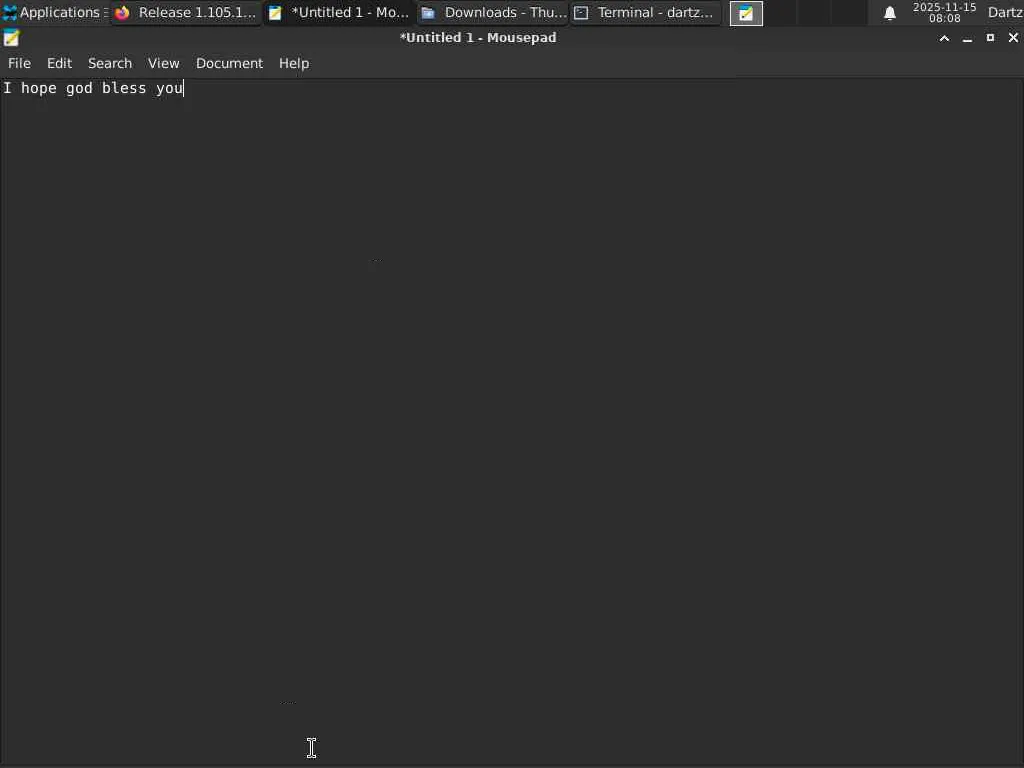
Task: Maximize the Mousepad window
Action: [990, 38]
